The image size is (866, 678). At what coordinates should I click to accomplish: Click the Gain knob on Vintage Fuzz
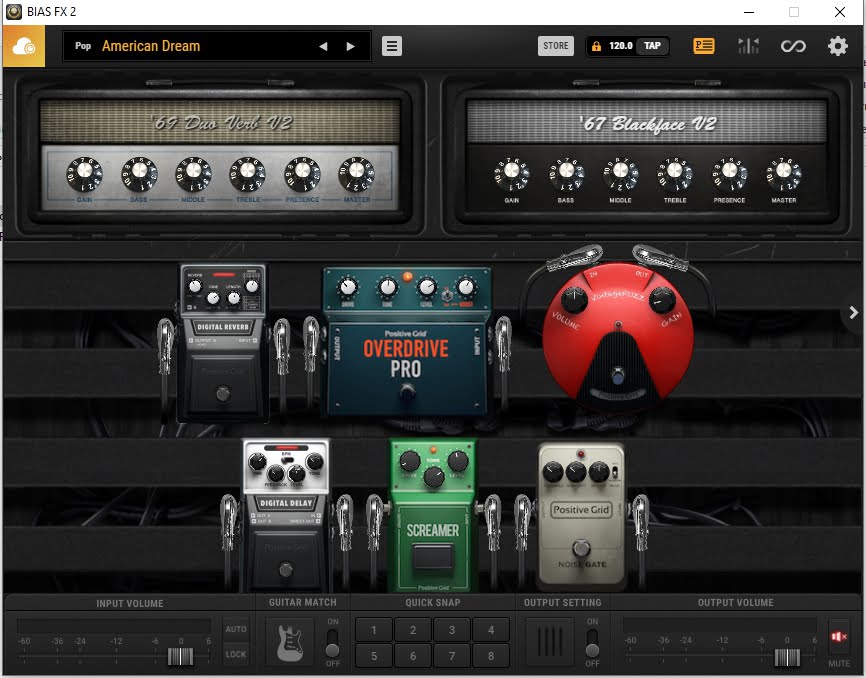point(661,300)
